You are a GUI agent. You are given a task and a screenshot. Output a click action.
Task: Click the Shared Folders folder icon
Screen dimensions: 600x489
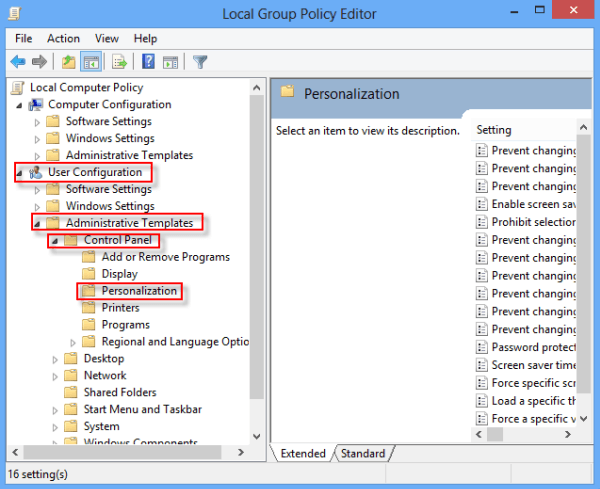71,392
